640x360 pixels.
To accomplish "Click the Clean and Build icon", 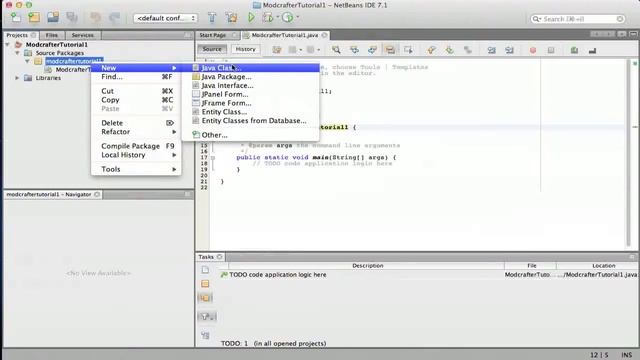I will [x=231, y=18].
